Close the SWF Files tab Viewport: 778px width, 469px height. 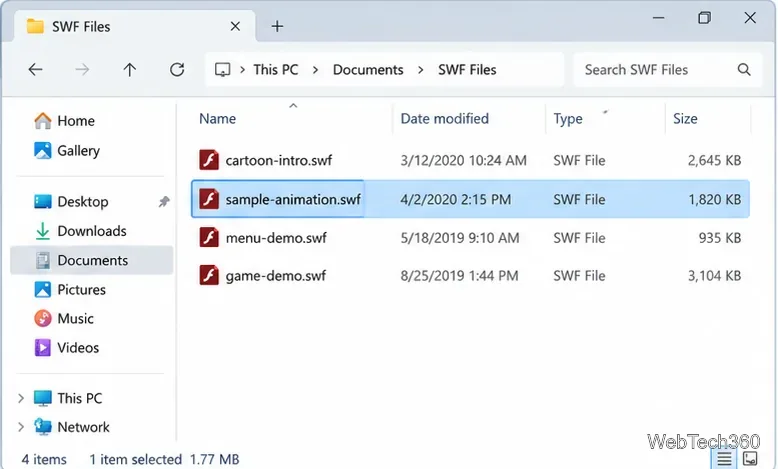coord(235,26)
